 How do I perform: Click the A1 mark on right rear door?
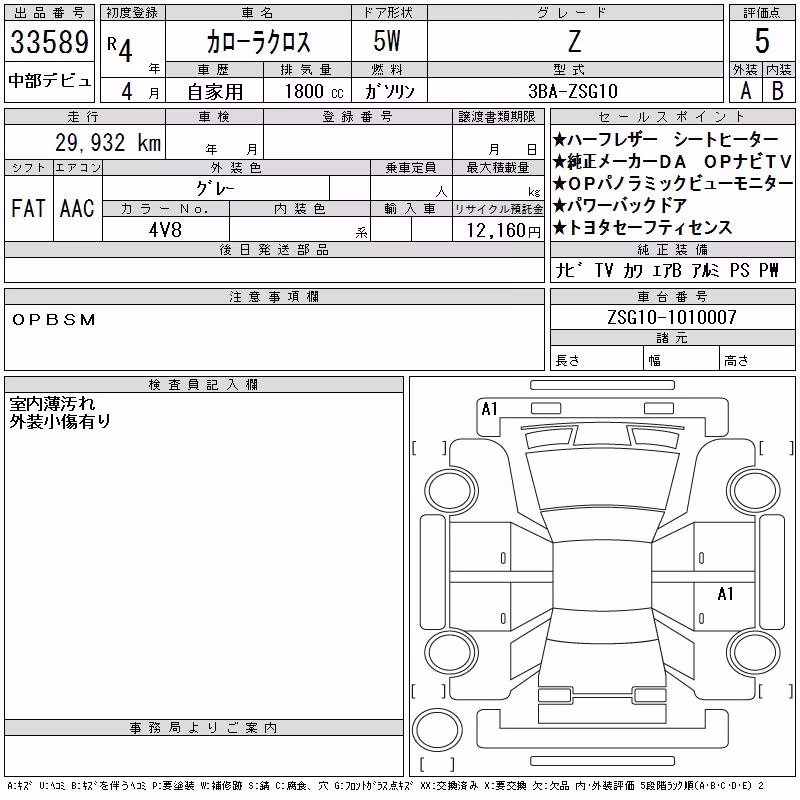pyautogui.click(x=725, y=593)
